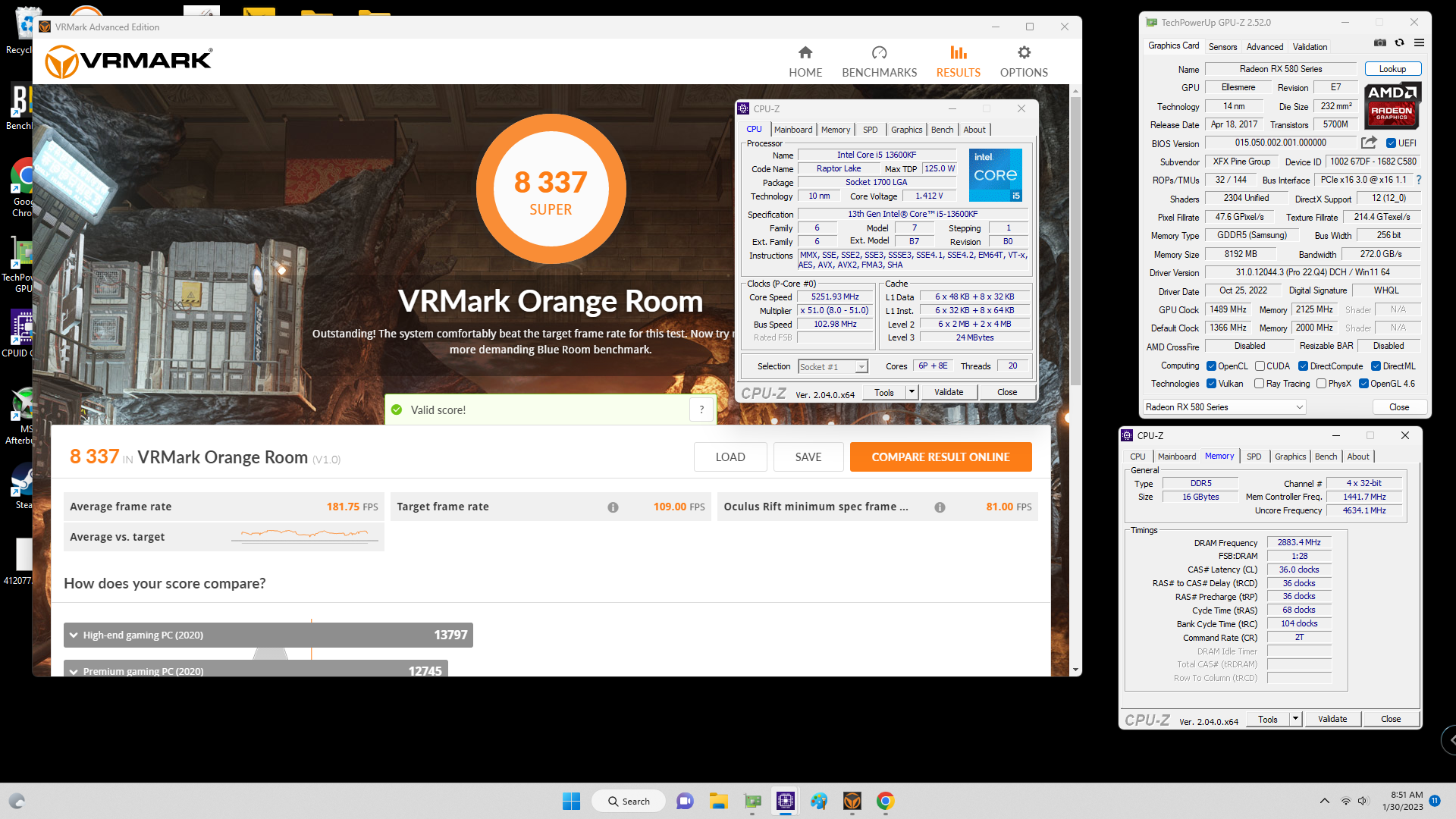
Task: Switch to Sensors tab in GPU-Z
Action: click(x=1222, y=46)
